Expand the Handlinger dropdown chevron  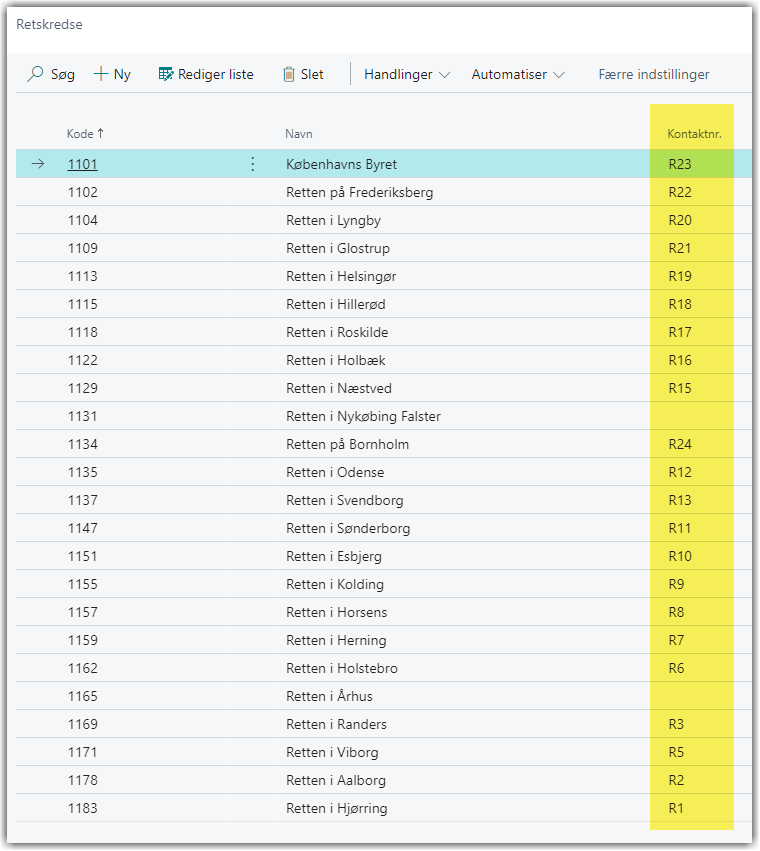pyautogui.click(x=445, y=75)
